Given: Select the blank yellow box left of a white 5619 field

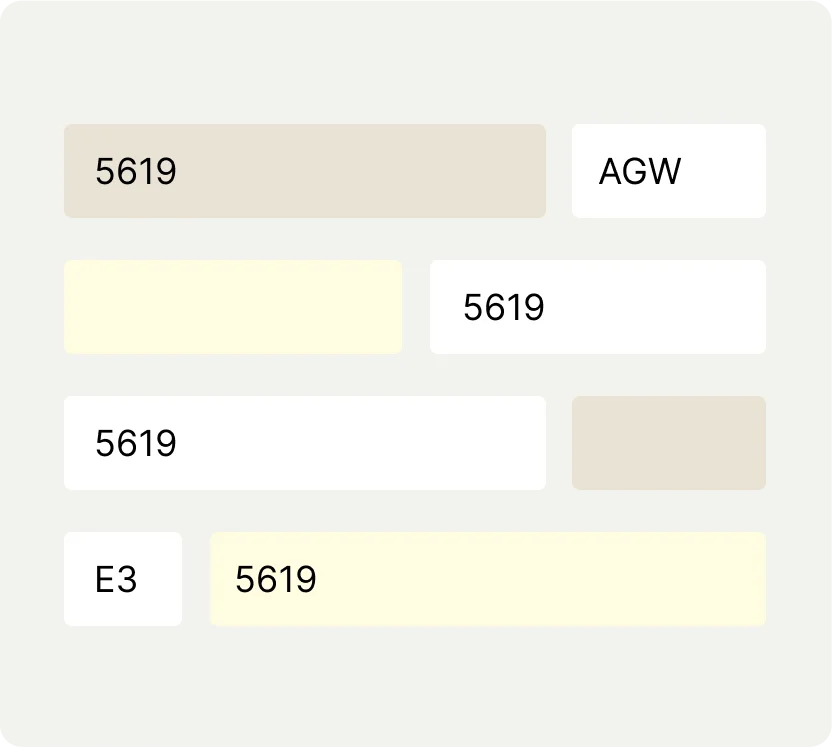Looking at the screenshot, I should [x=233, y=307].
